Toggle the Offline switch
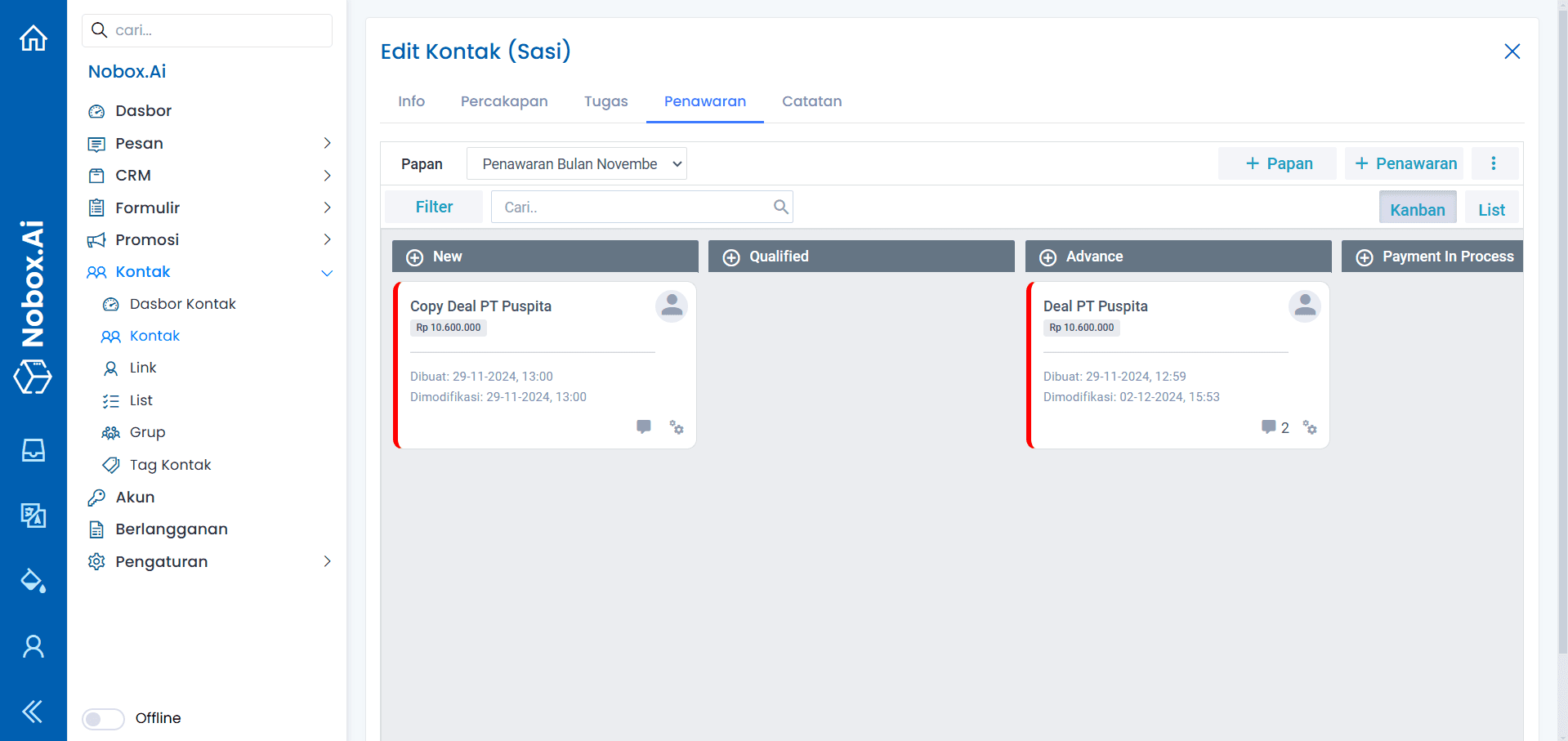This screenshot has height=741, width=1568. 102,718
